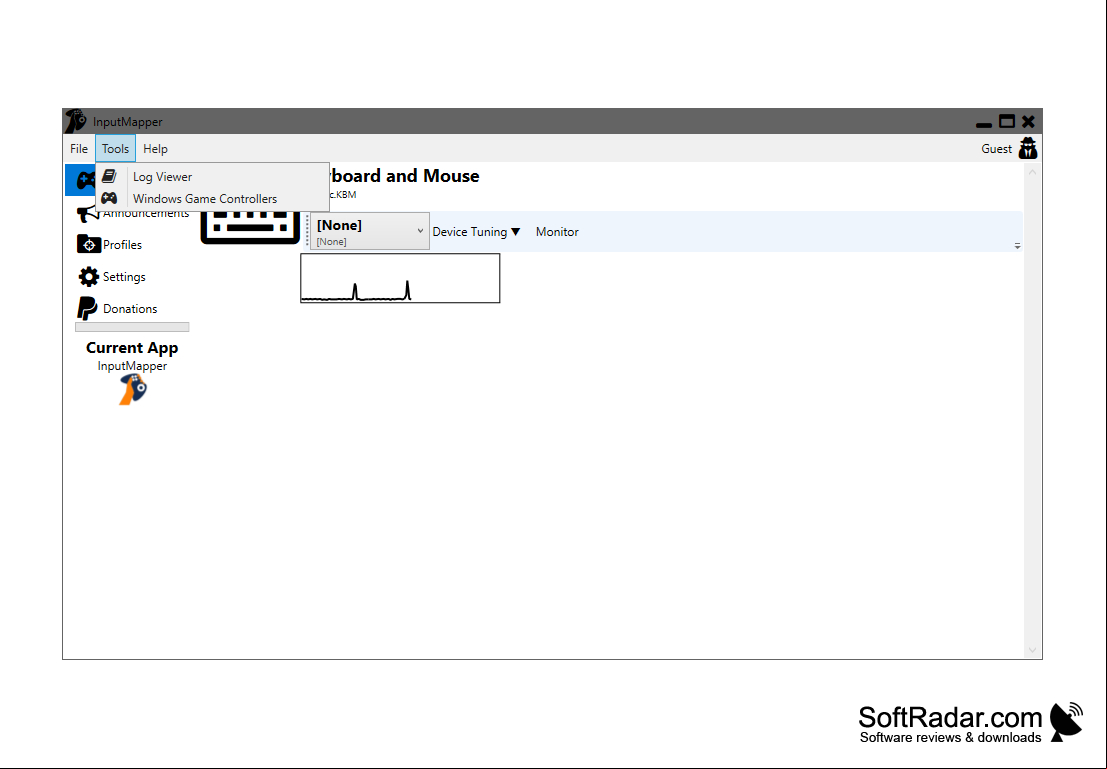
Task: Click the PayPal Donations icon
Action: coord(87,309)
